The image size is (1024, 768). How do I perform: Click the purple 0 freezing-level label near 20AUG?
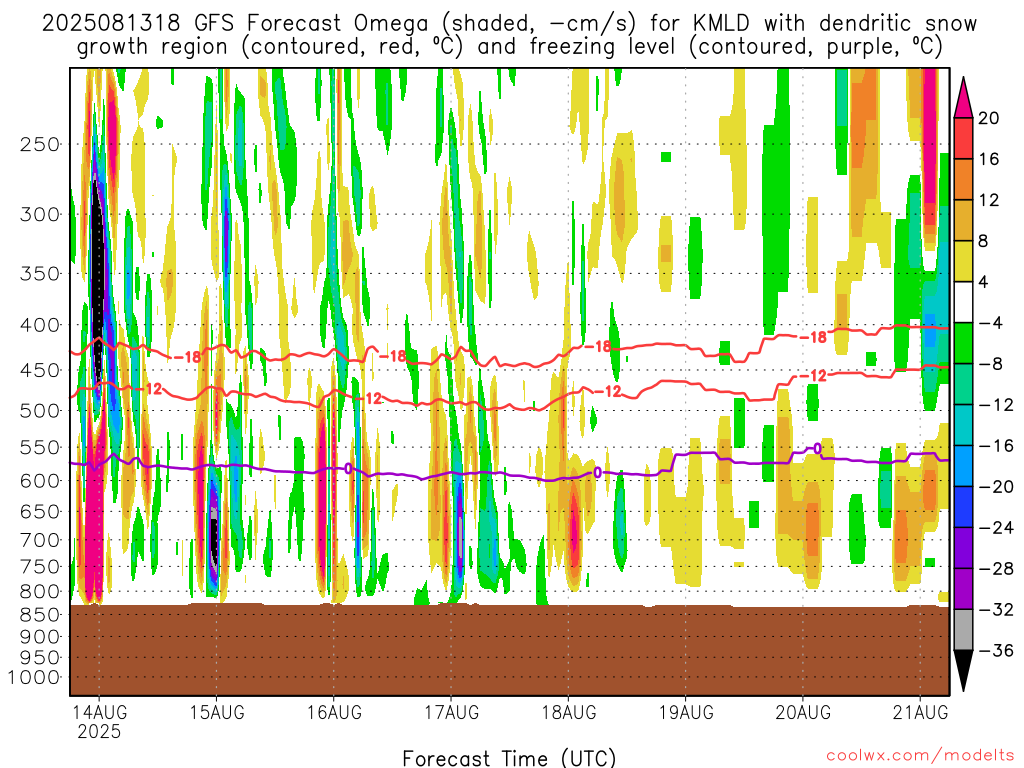(817, 449)
